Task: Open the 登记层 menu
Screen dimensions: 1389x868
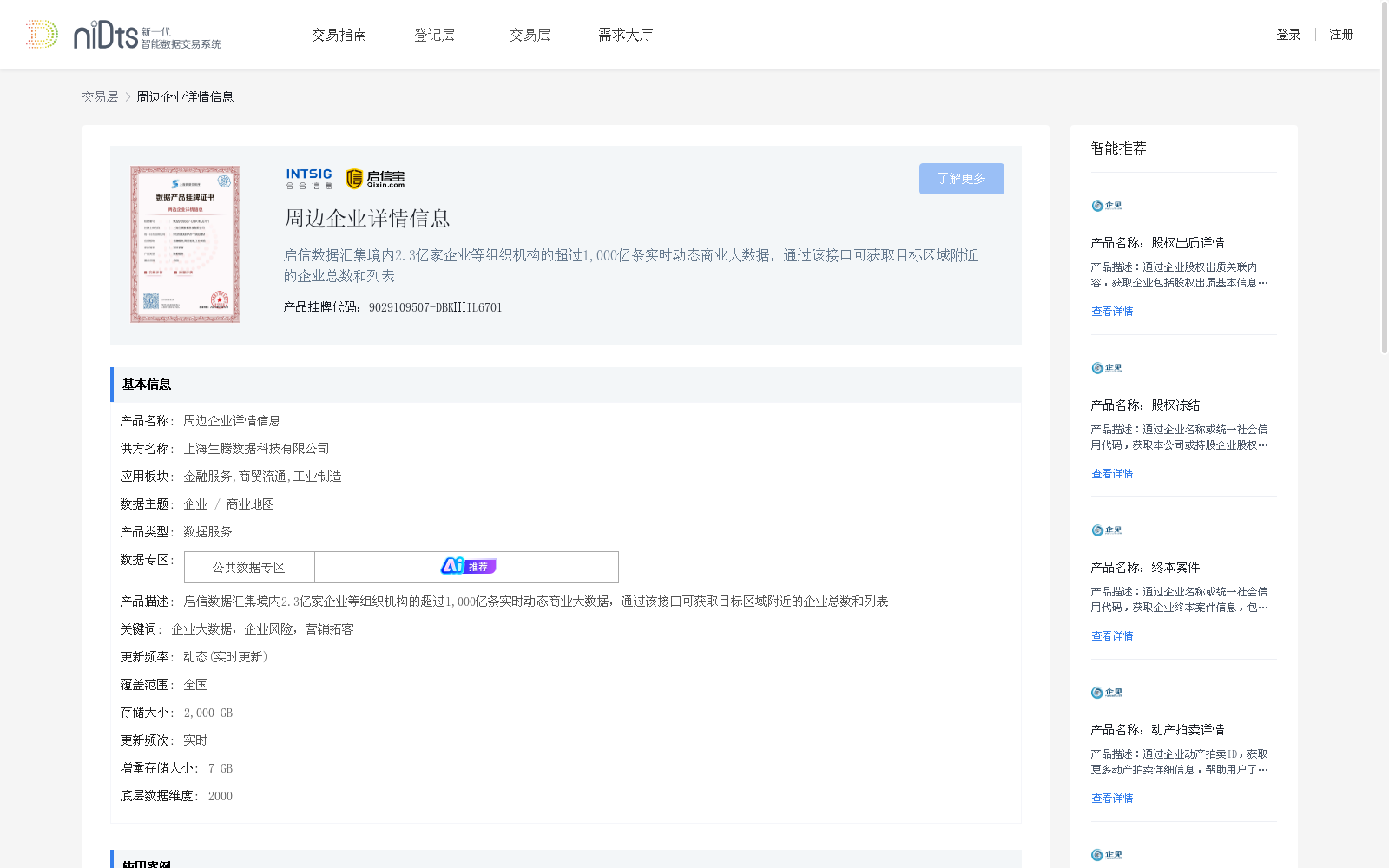Action: [435, 35]
